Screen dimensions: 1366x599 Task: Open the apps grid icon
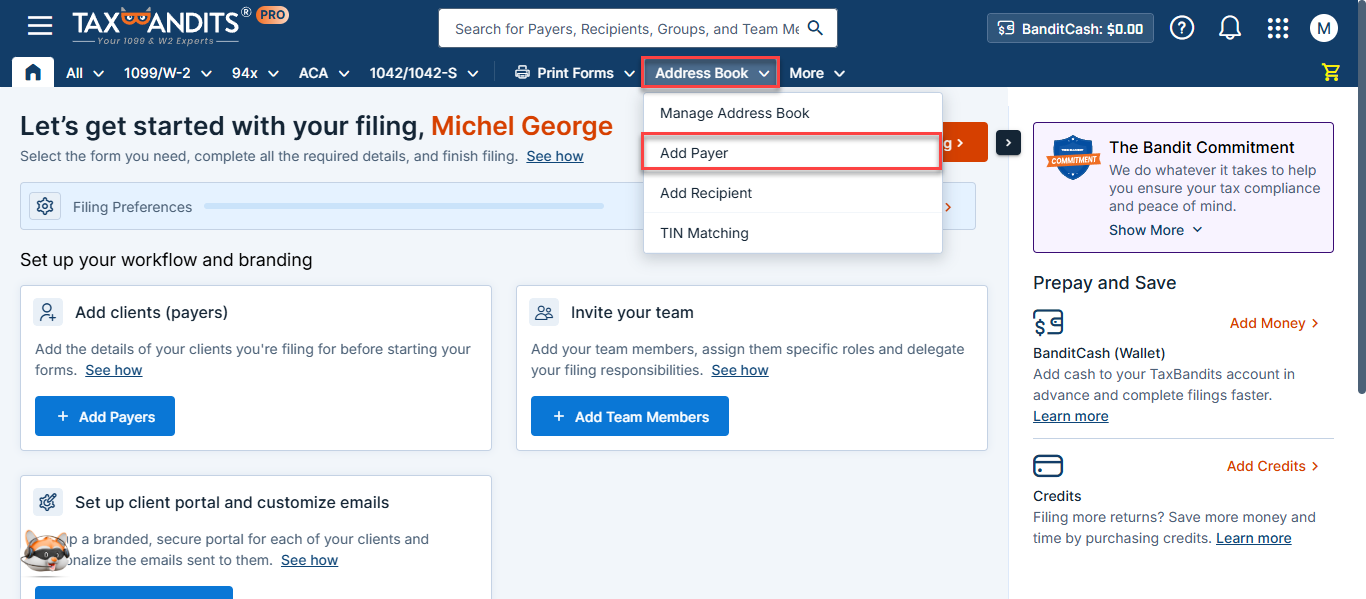pyautogui.click(x=1278, y=28)
